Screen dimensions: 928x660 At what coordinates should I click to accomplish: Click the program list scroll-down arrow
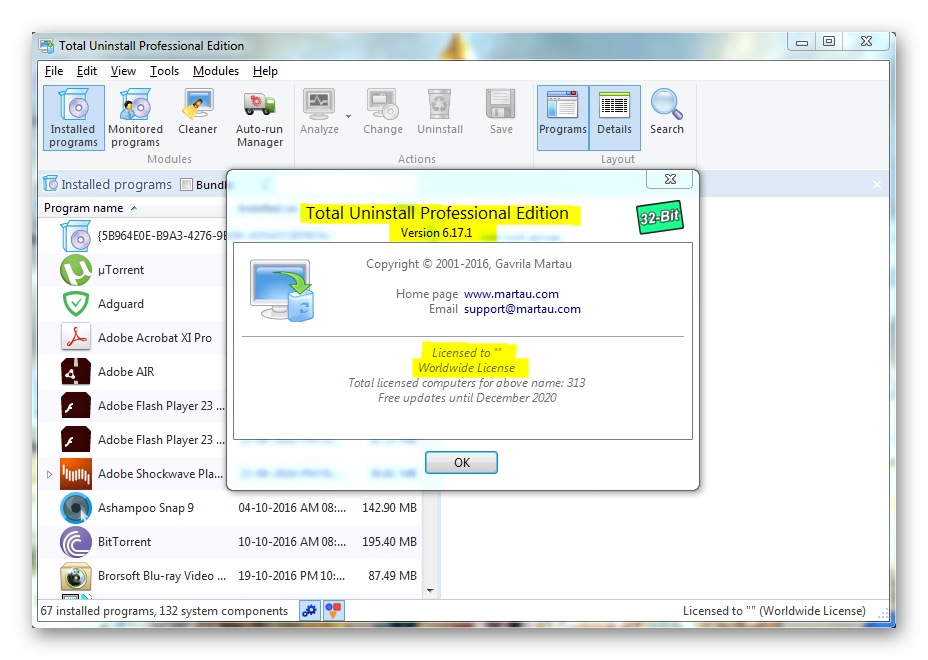point(430,591)
